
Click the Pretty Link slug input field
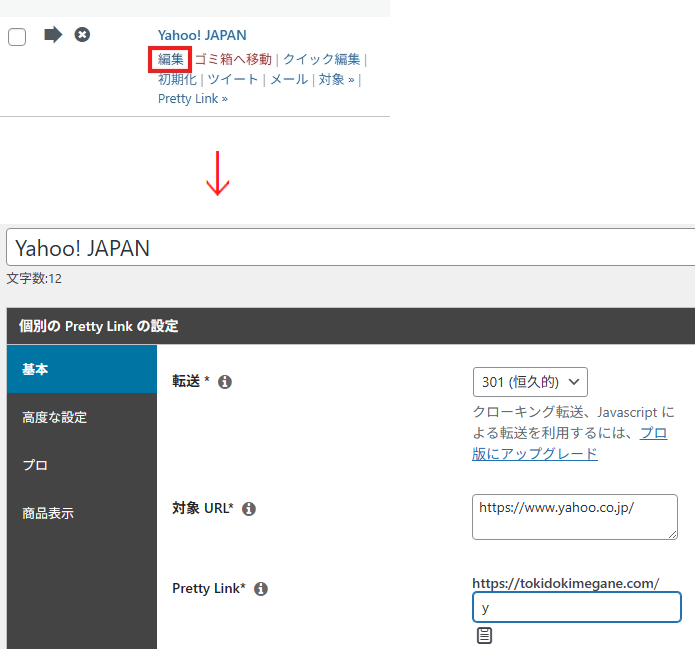[x=576, y=607]
